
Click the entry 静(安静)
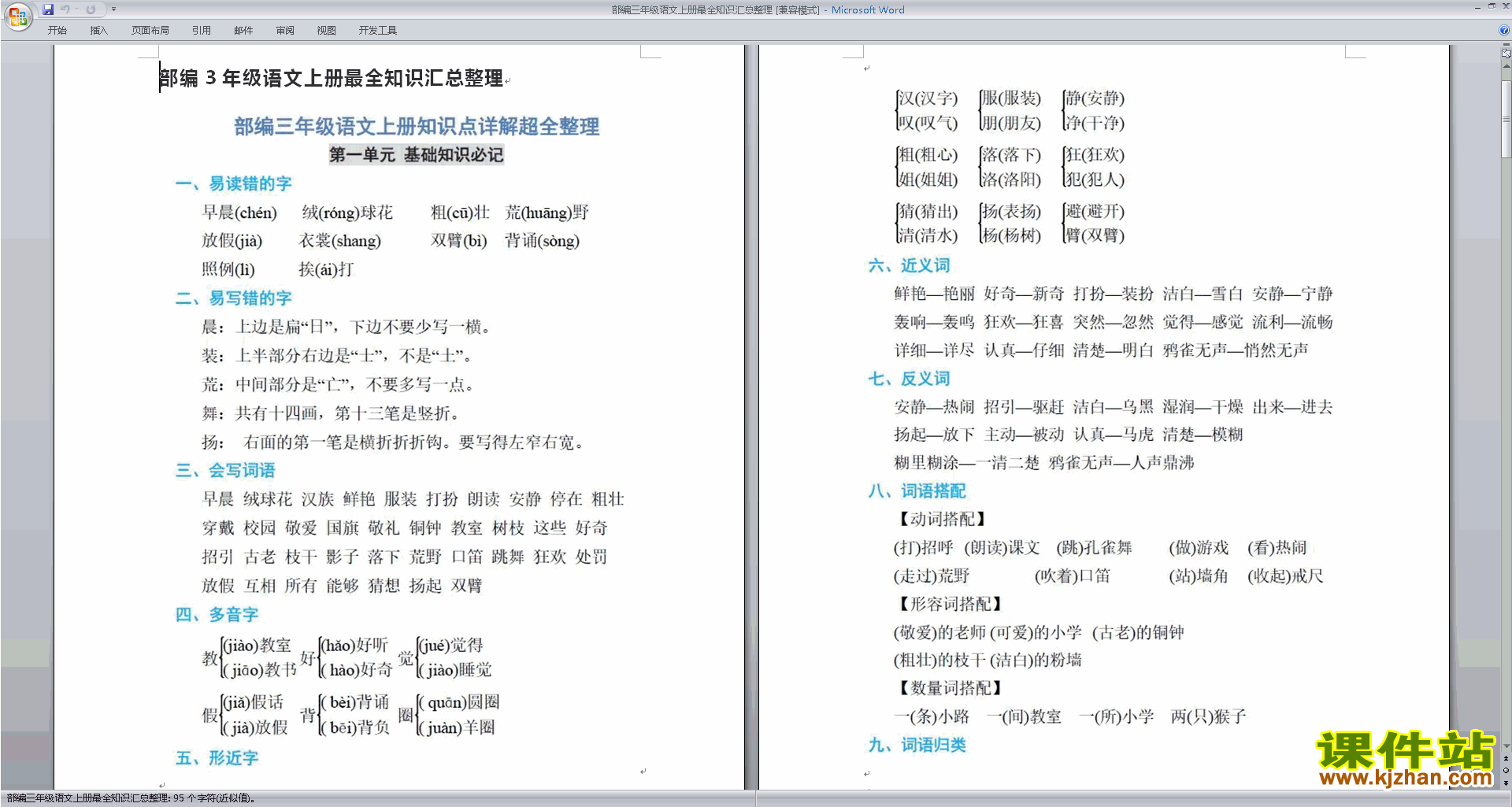tap(1095, 98)
